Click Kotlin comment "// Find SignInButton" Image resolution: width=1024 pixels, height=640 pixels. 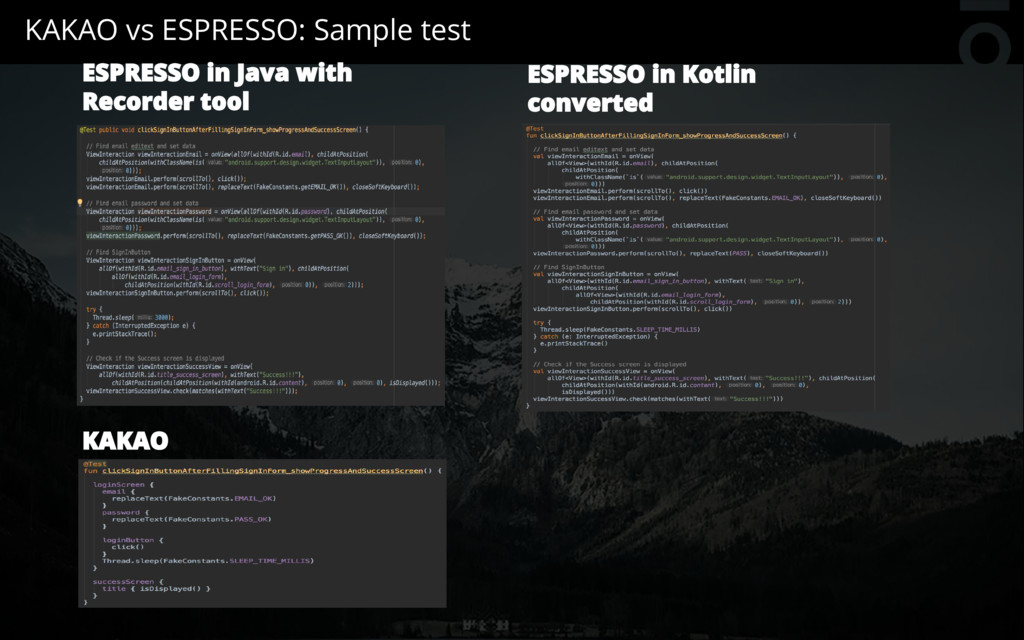[570, 267]
